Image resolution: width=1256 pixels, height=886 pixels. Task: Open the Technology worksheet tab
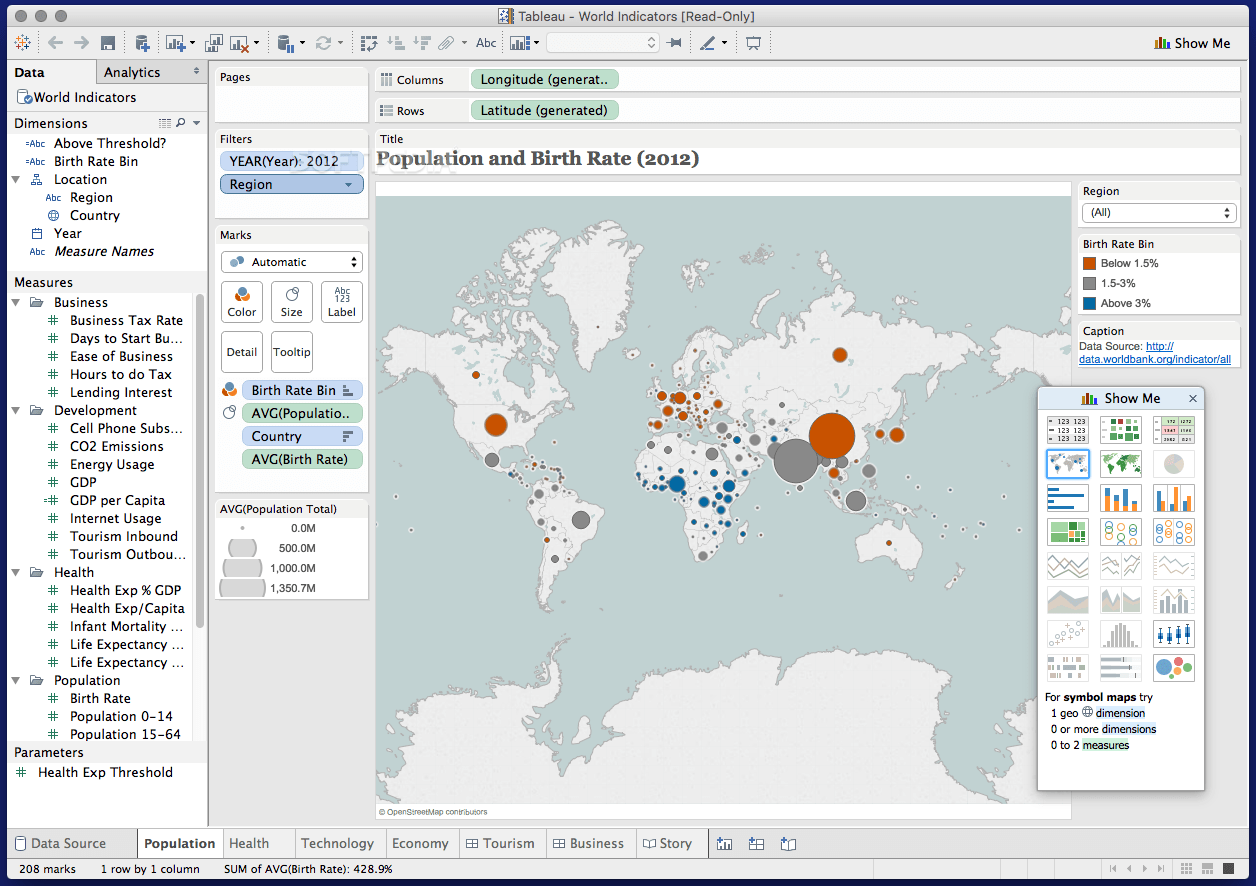click(337, 843)
